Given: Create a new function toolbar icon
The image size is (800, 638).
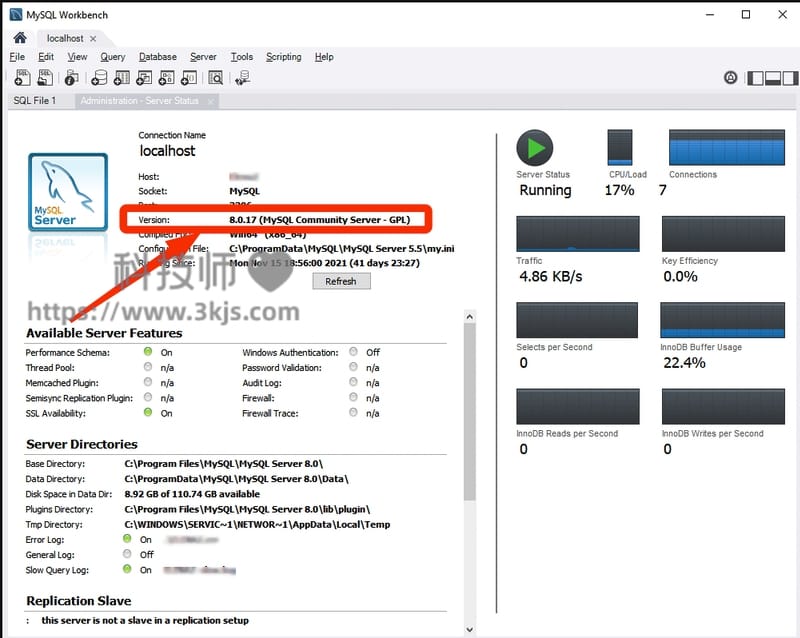Looking at the screenshot, I should 189,78.
